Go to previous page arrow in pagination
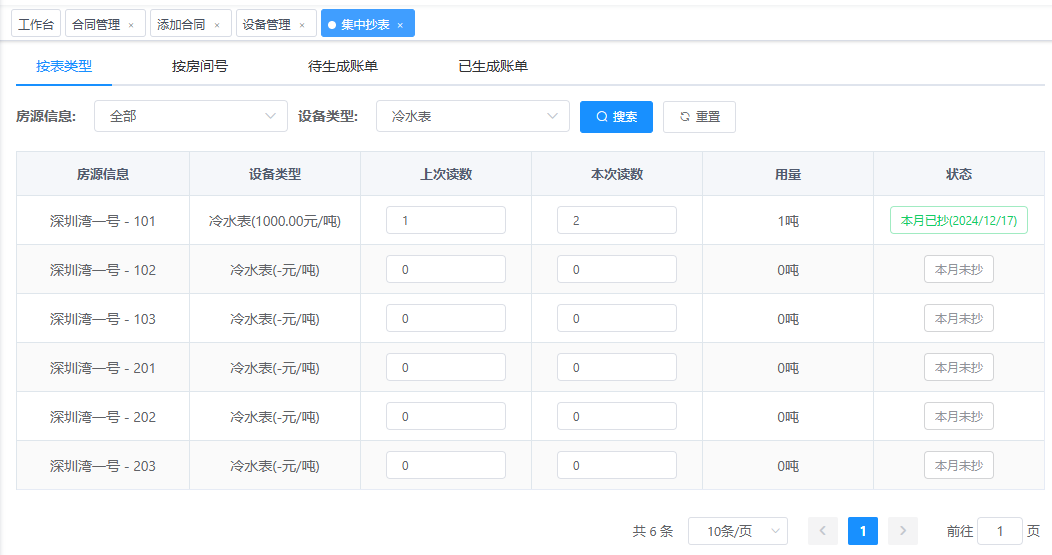1052x555 pixels. tap(823, 531)
